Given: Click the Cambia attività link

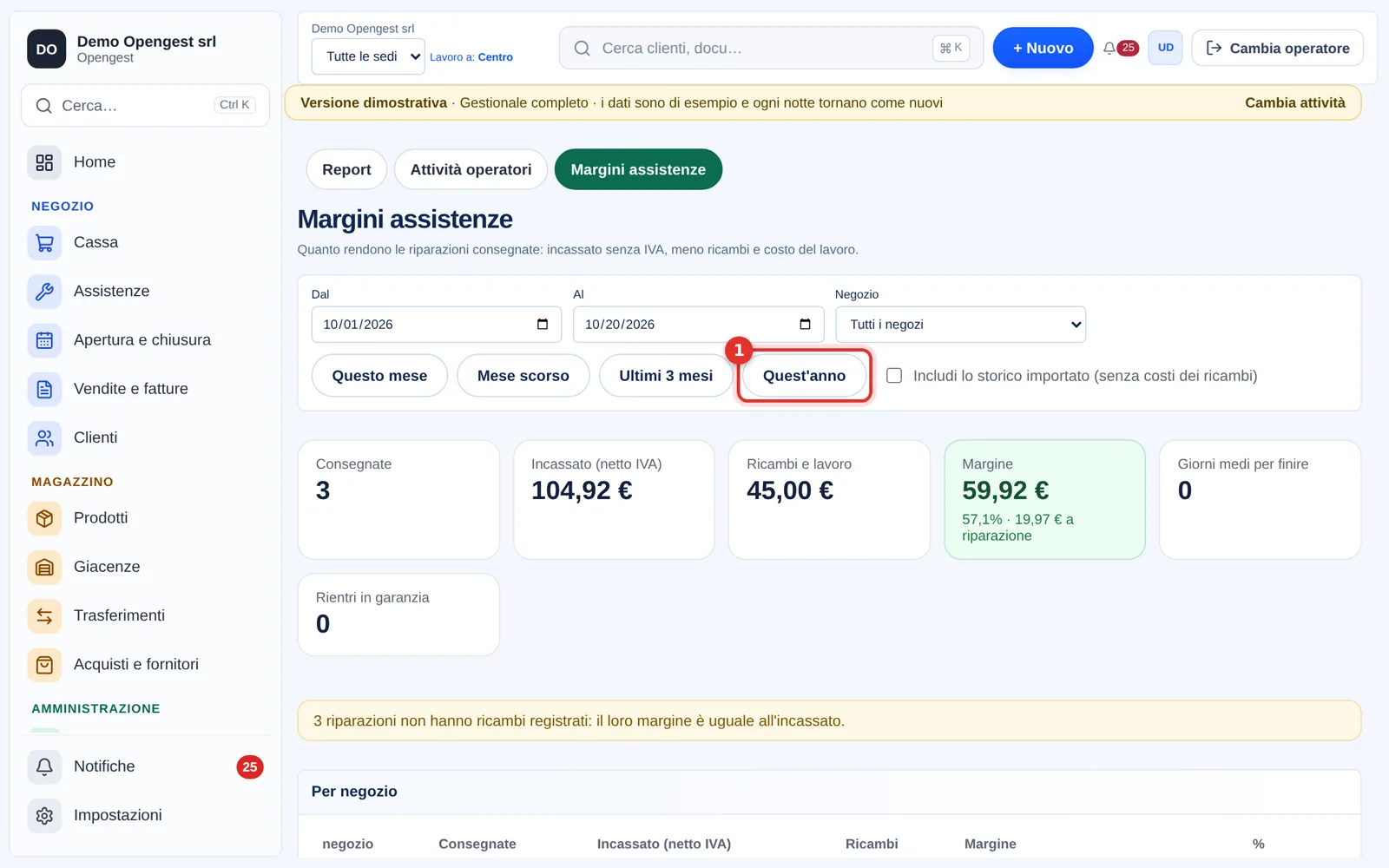Looking at the screenshot, I should (x=1294, y=102).
